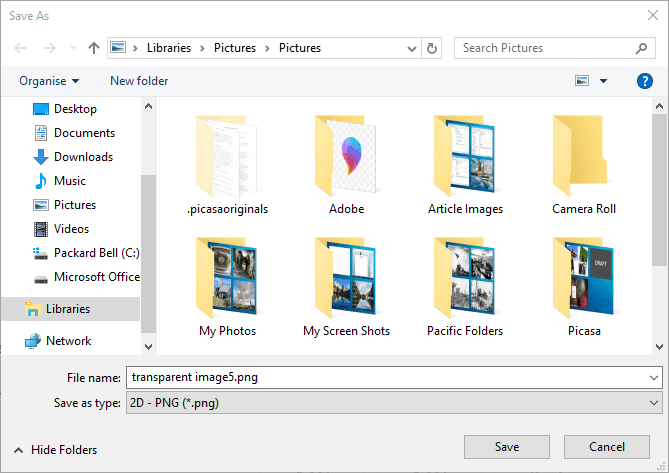The image size is (669, 473).
Task: Open the Help question mark icon
Action: pos(645,81)
